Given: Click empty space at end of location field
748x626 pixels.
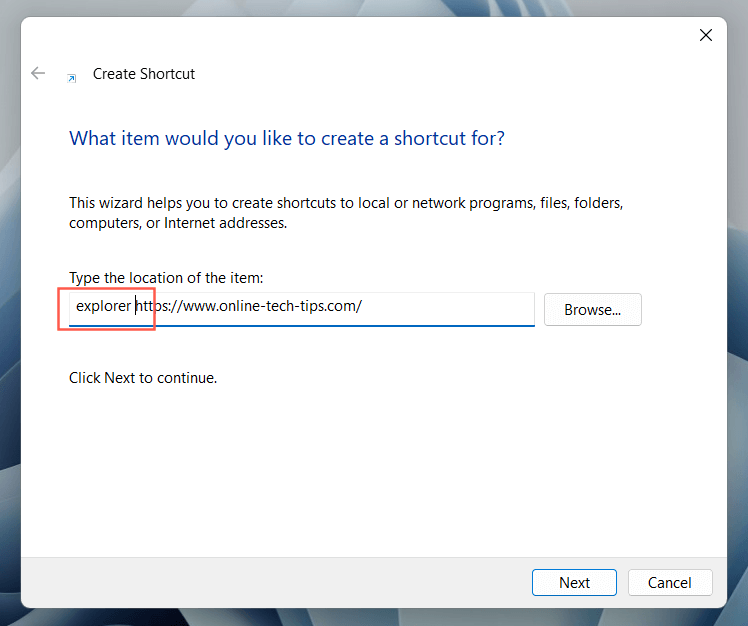Looking at the screenshot, I should pyautogui.click(x=450, y=306).
